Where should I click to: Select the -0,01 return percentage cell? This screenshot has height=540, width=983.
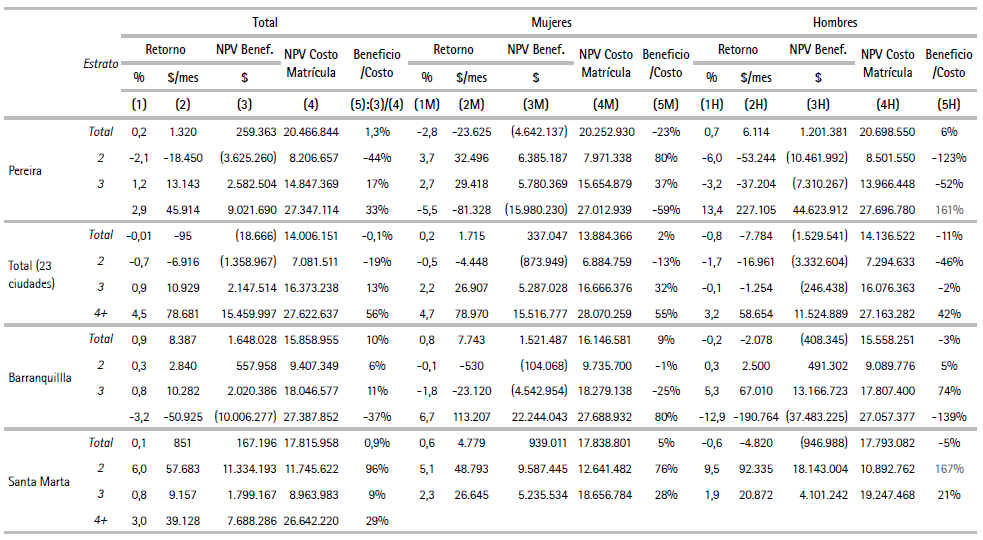click(138, 235)
